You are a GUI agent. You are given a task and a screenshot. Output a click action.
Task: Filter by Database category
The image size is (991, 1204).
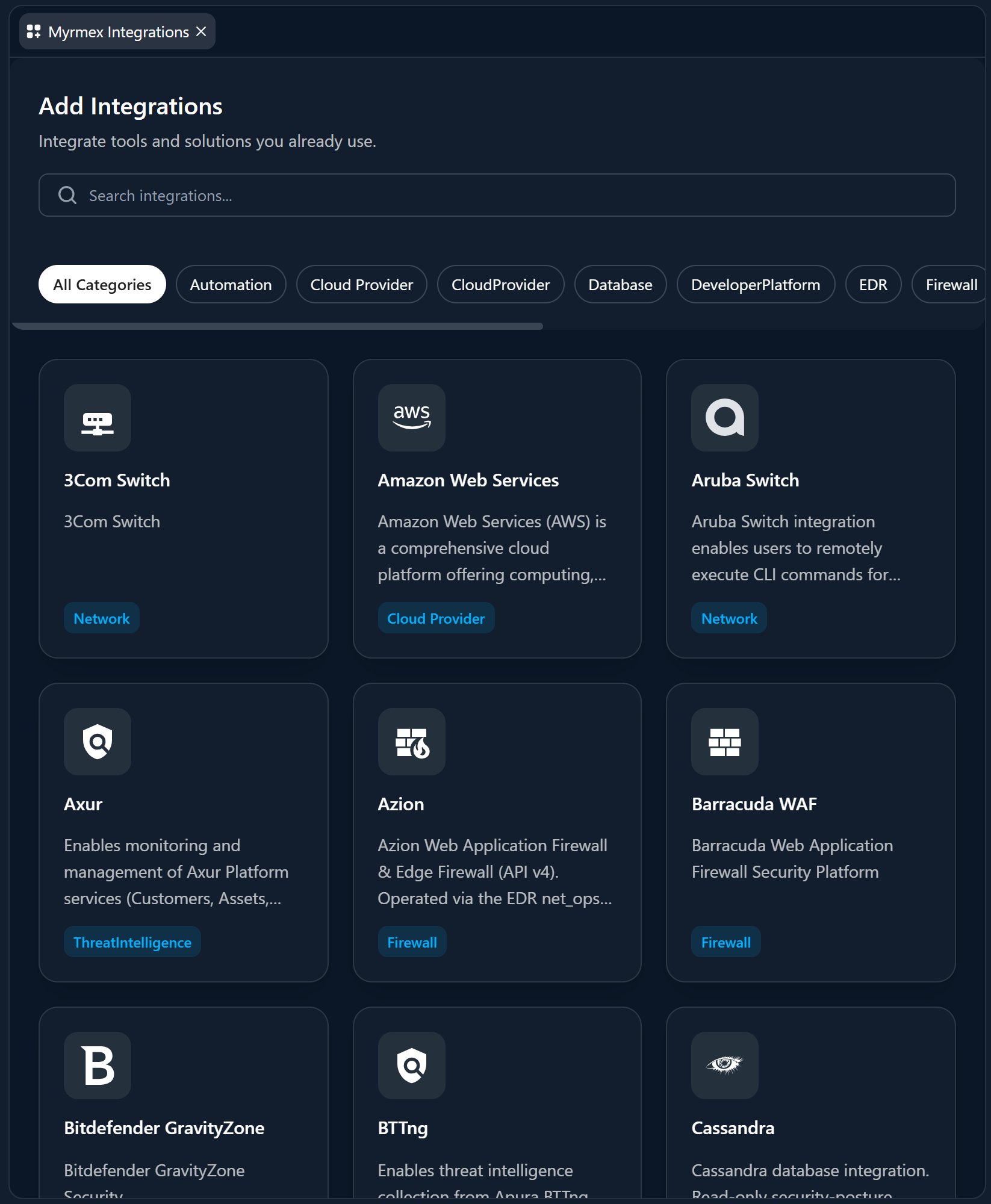point(621,284)
